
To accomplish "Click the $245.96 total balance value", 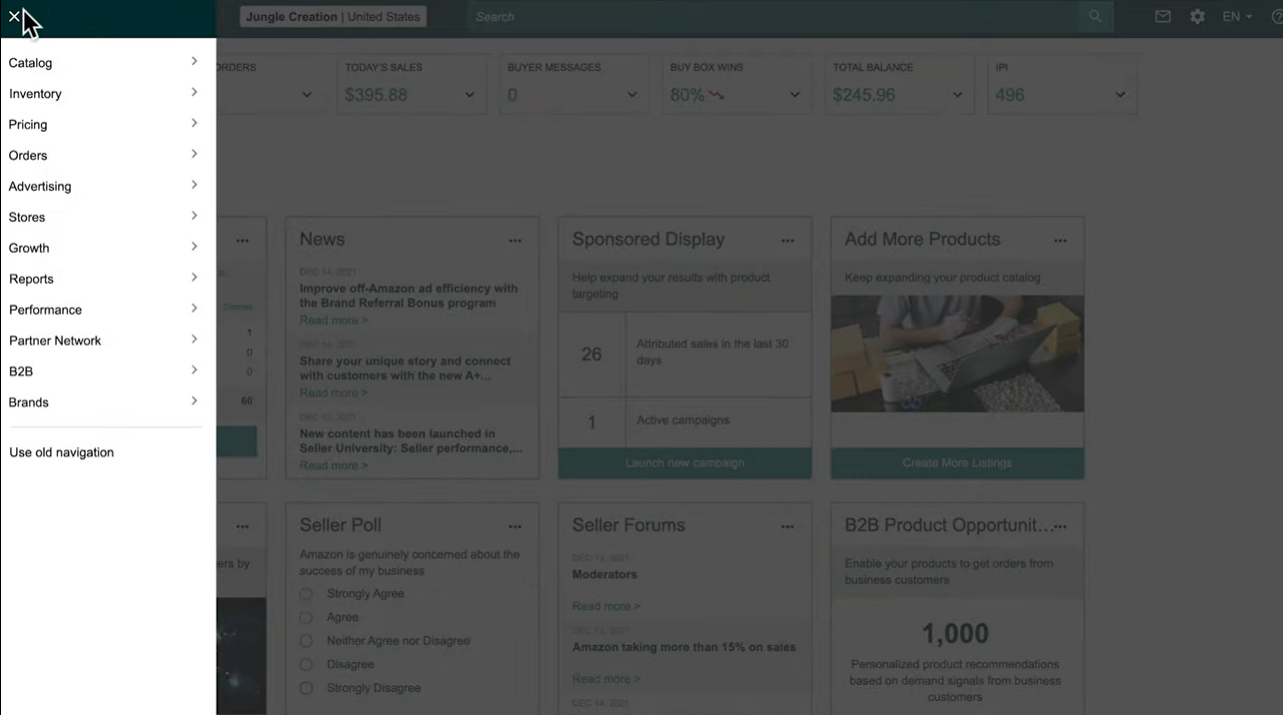I will coord(864,95).
